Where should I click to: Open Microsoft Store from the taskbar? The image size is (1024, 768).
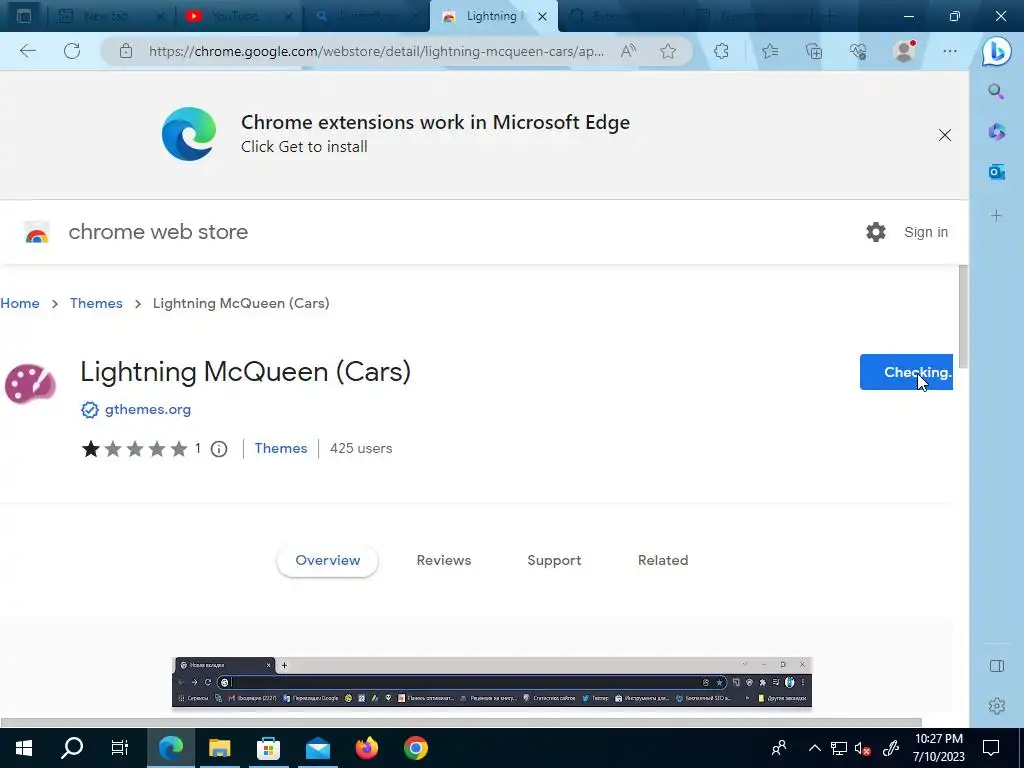coord(268,748)
